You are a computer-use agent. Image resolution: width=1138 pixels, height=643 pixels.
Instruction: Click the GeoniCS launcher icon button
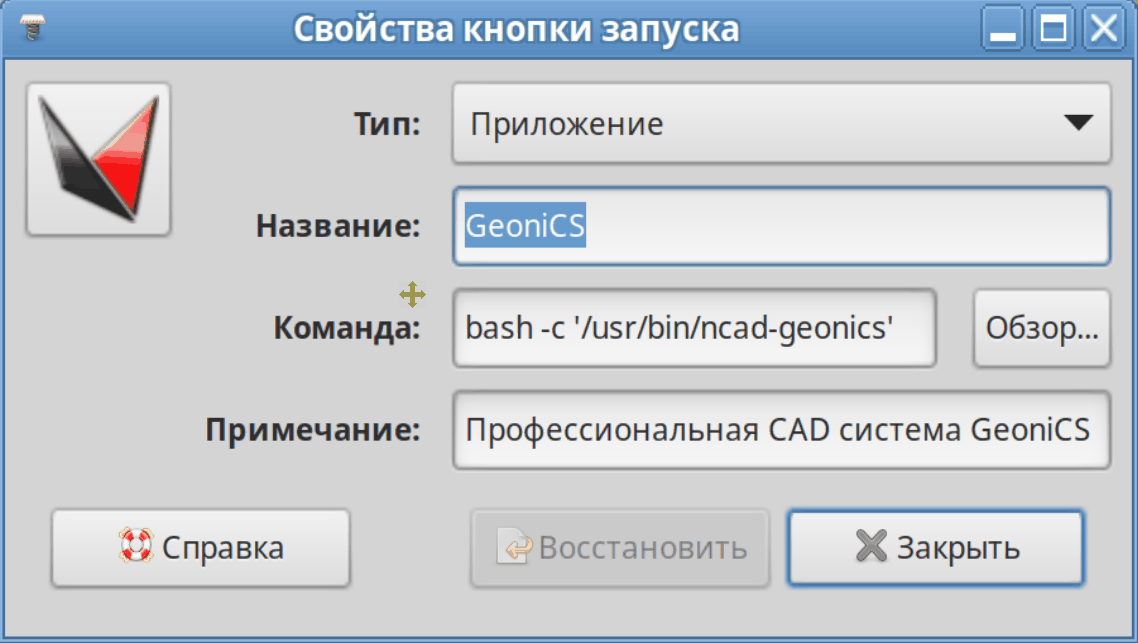point(98,160)
